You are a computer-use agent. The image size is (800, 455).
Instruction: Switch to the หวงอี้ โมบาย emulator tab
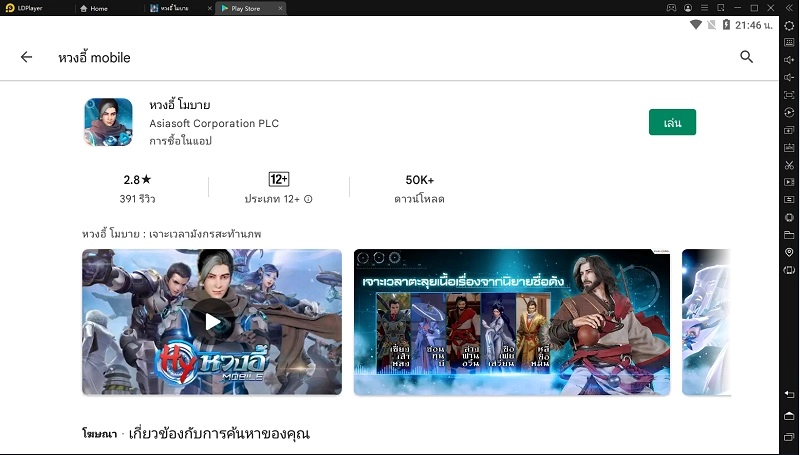(174, 8)
